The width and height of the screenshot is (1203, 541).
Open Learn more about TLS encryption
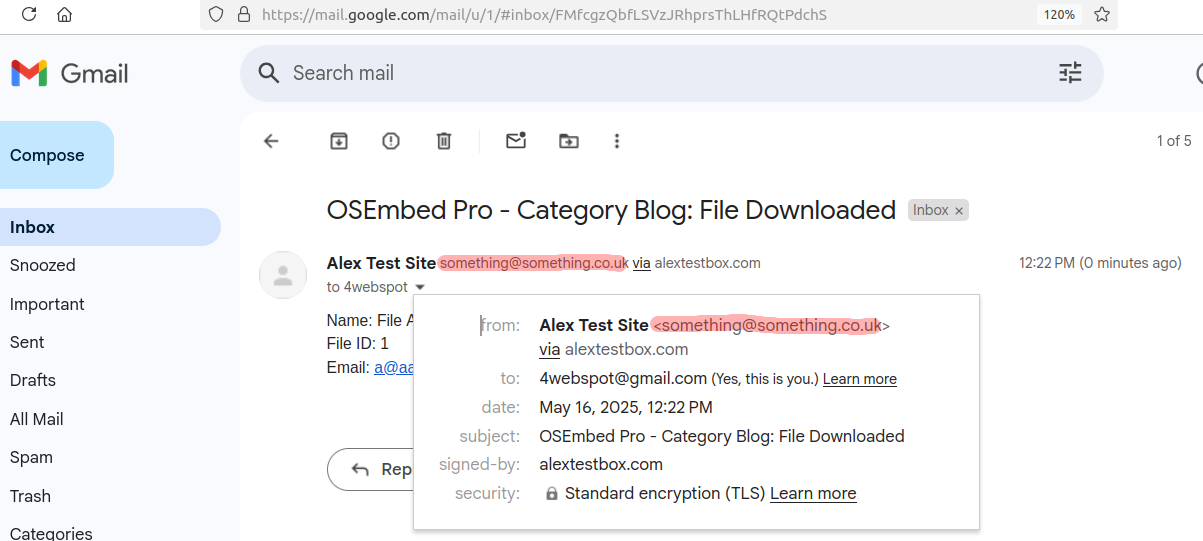(813, 493)
